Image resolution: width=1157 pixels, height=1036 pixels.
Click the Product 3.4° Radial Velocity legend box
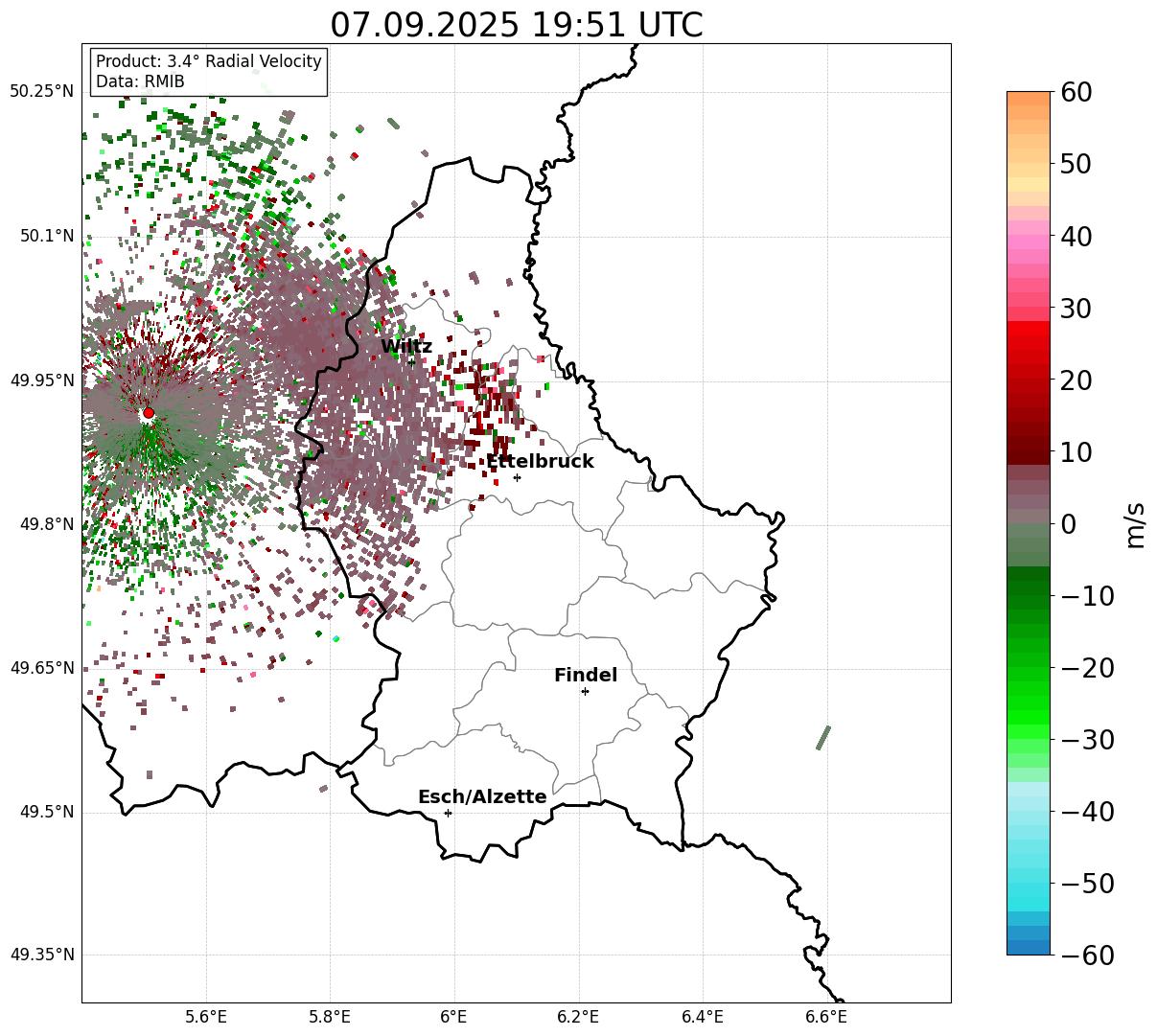(209, 72)
